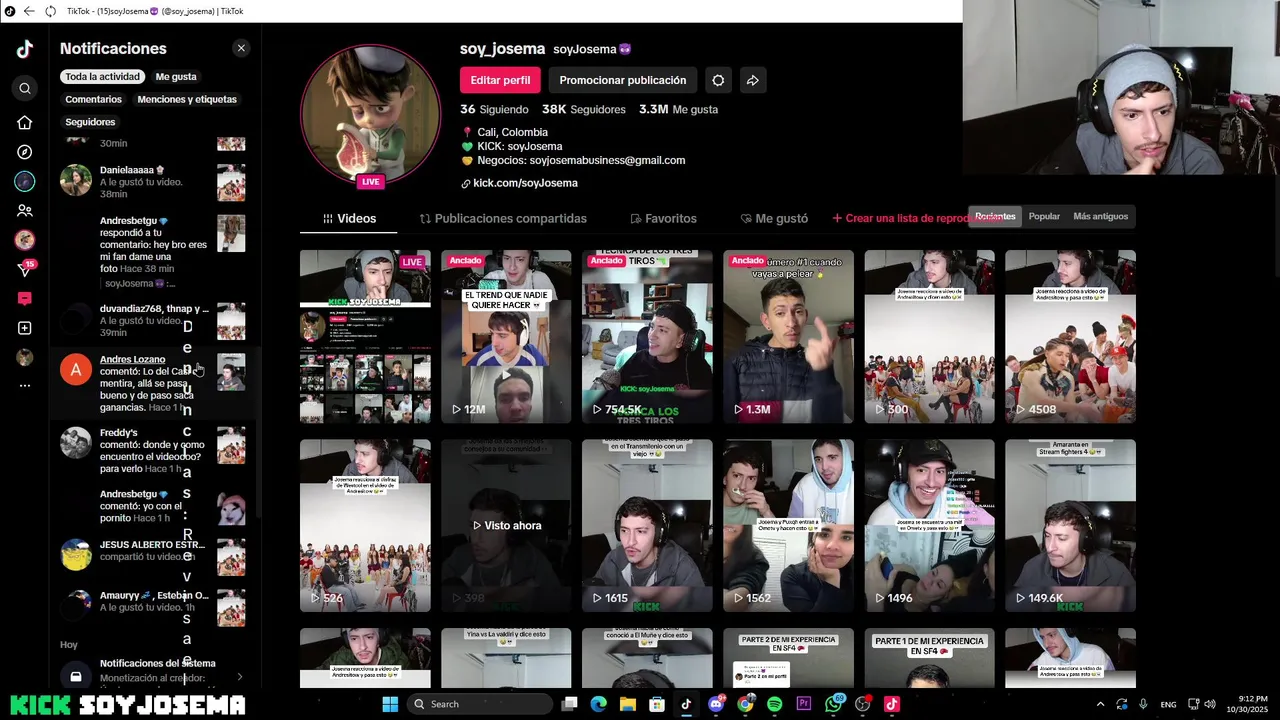Open WhatsApp from the taskbar
The height and width of the screenshot is (720, 1280).
tap(833, 704)
